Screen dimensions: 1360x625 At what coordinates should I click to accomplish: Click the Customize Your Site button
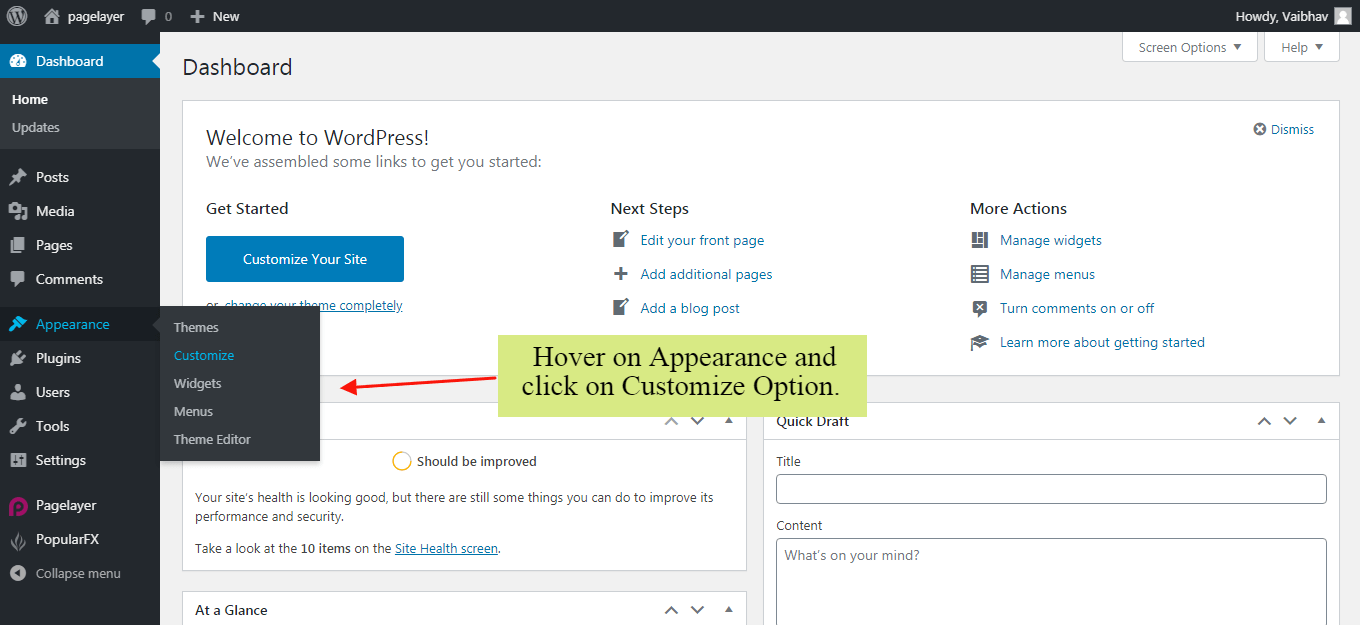point(305,259)
